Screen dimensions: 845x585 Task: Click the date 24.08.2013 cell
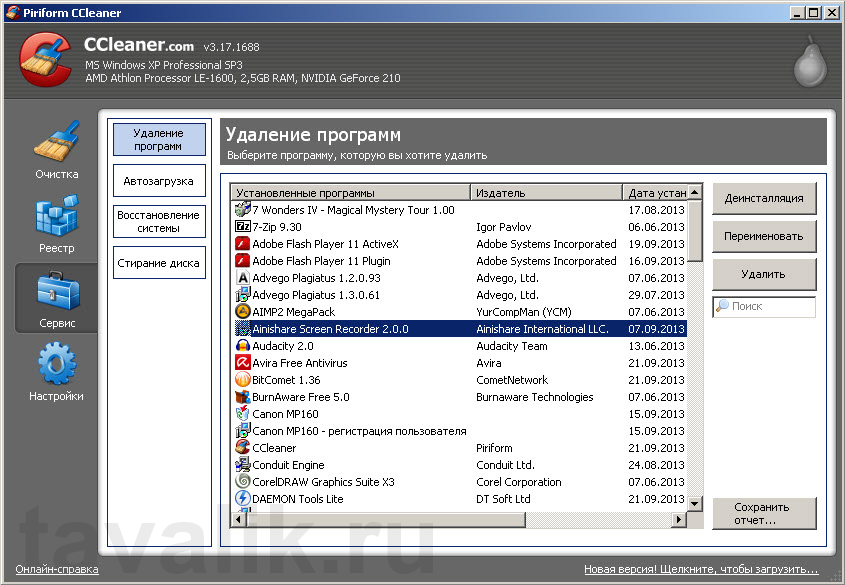(656, 465)
